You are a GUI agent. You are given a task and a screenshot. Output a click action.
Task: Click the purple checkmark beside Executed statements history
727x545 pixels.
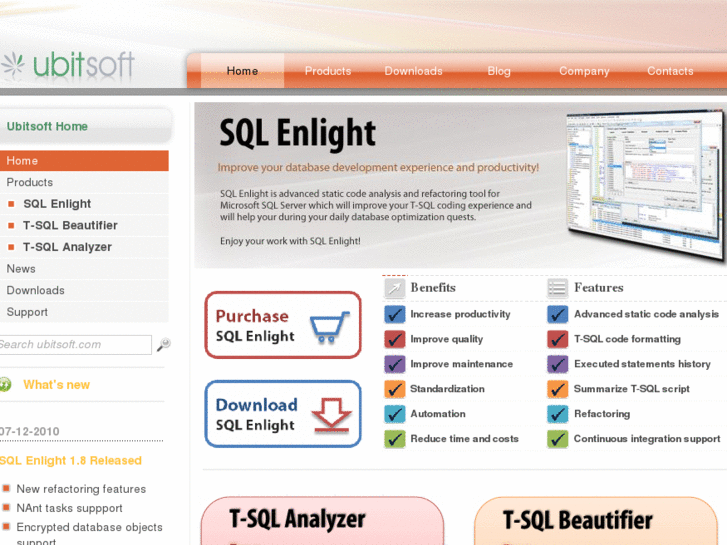[557, 364]
